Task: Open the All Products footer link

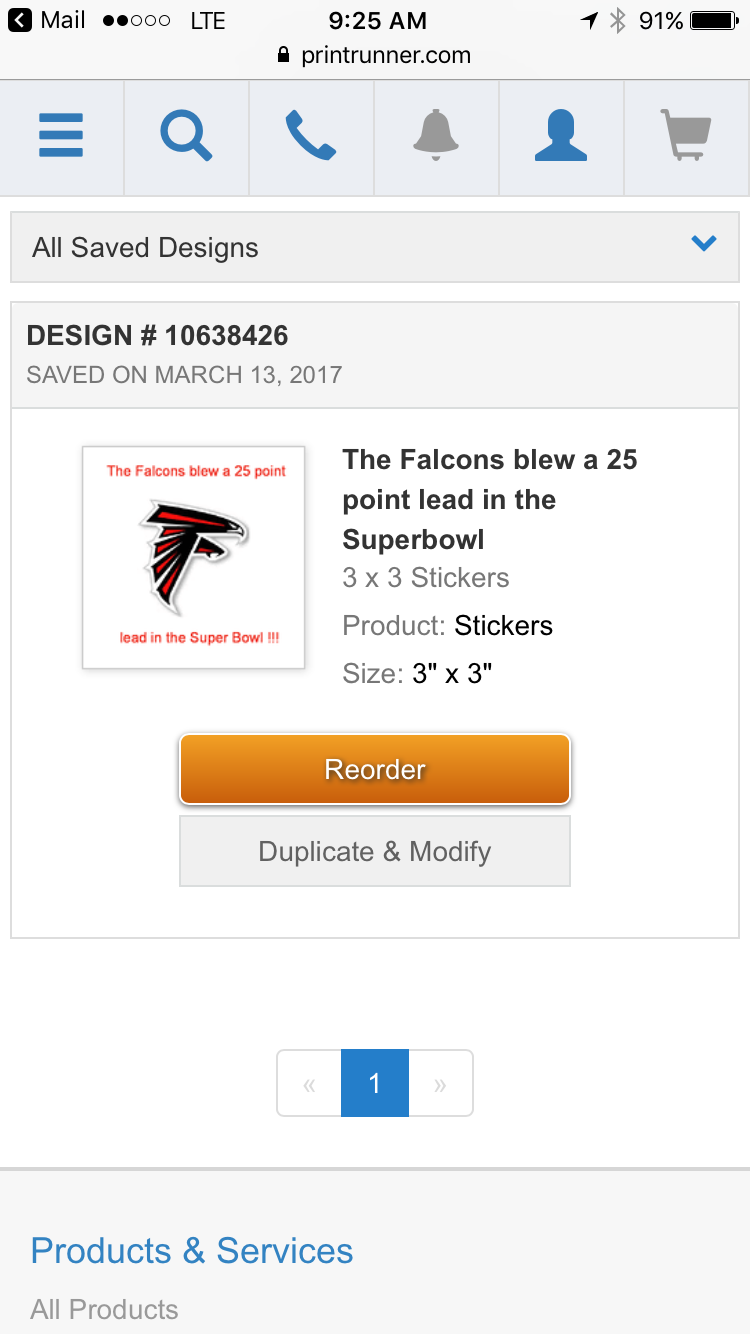Action: (104, 1309)
